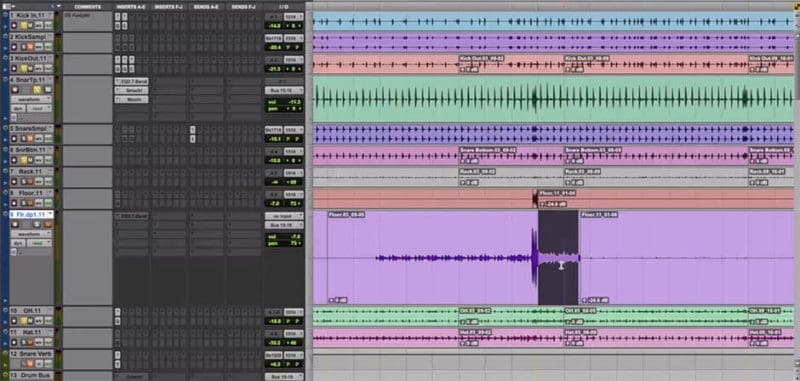Solo the SnarTp.11 track
This screenshot has height=381, width=800.
point(37,90)
